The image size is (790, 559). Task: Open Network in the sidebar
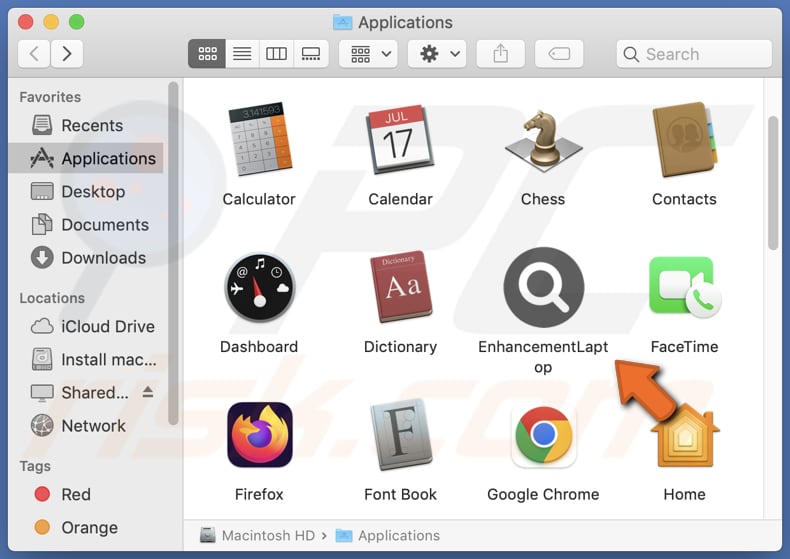pyautogui.click(x=86, y=426)
